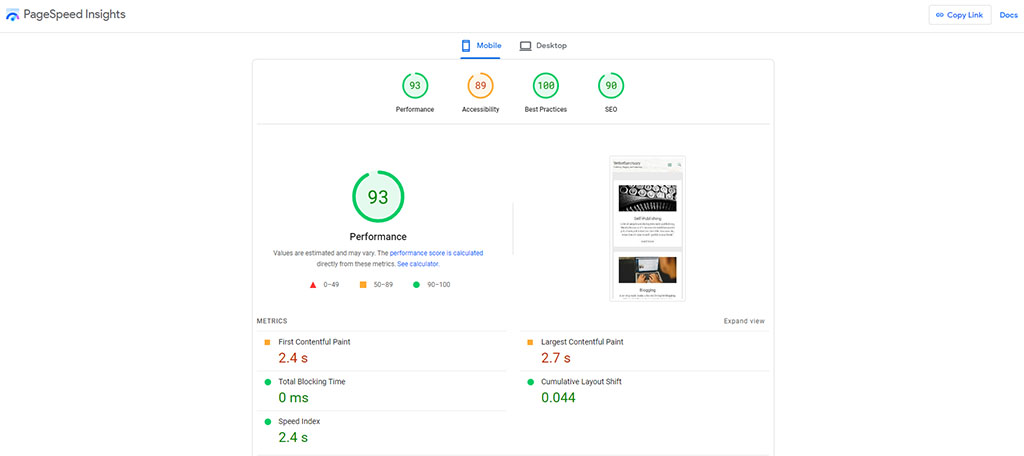The width and height of the screenshot is (1024, 456).
Task: Click the bold Performance heading under gauge
Action: click(378, 236)
